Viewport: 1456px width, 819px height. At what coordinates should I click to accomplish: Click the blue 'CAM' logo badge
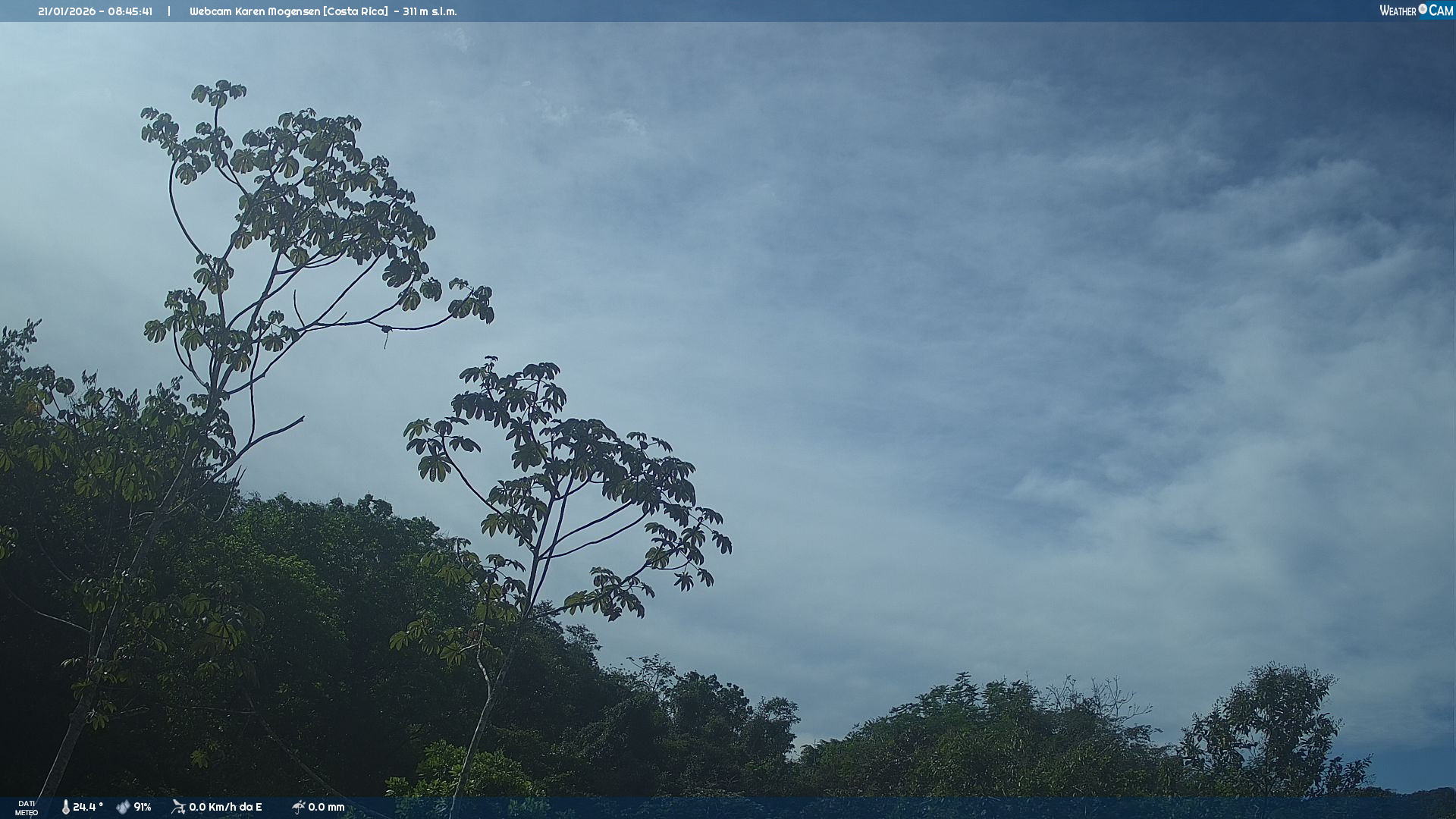click(x=1441, y=11)
